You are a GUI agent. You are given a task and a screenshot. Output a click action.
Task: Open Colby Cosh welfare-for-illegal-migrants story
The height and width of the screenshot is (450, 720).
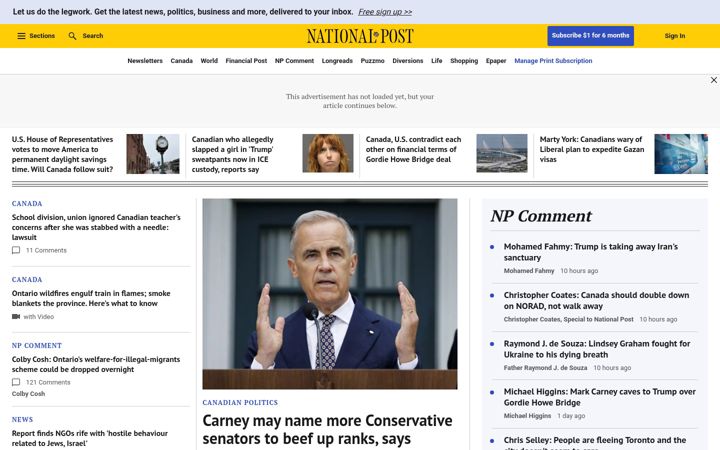[x=96, y=365]
